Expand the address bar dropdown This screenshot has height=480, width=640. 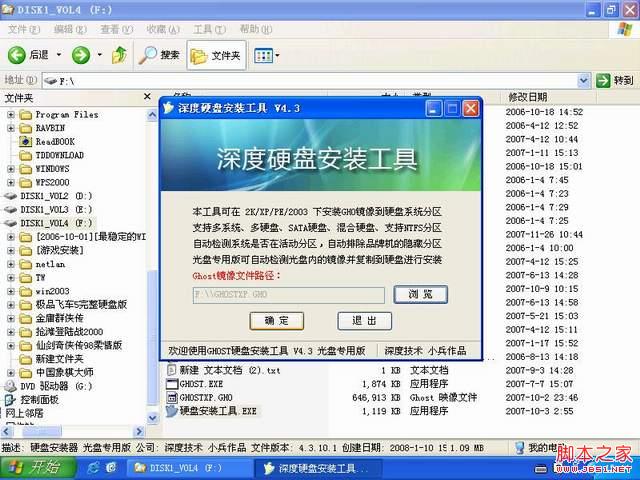coord(584,81)
